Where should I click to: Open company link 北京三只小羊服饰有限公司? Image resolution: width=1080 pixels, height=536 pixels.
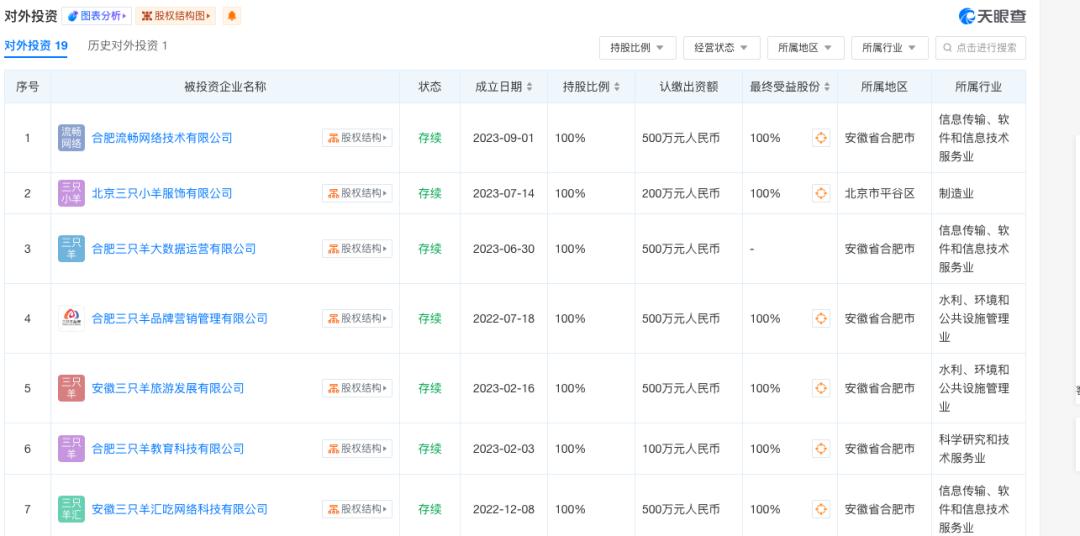tap(162, 194)
